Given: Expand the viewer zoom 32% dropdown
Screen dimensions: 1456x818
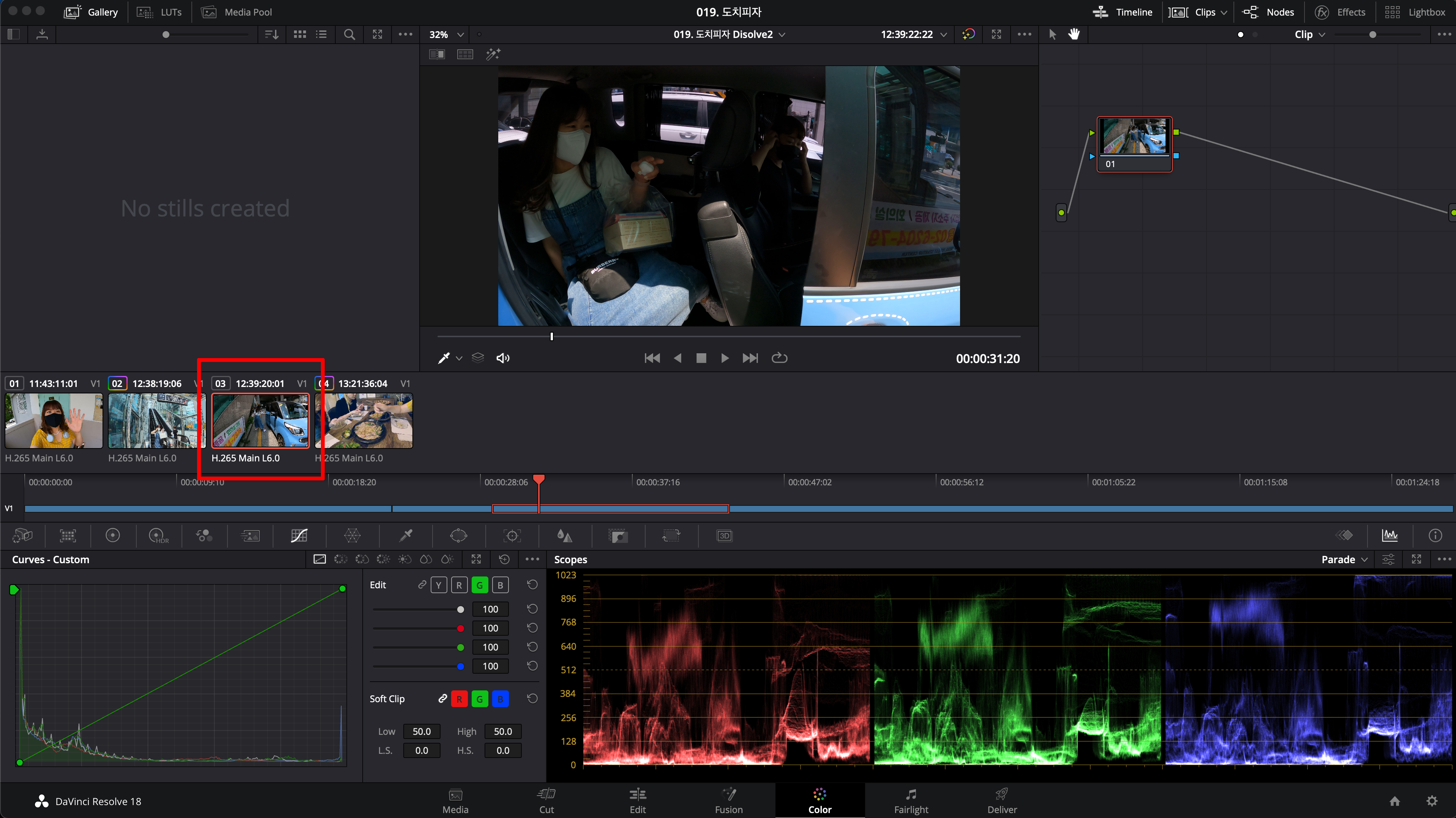Looking at the screenshot, I should [447, 35].
